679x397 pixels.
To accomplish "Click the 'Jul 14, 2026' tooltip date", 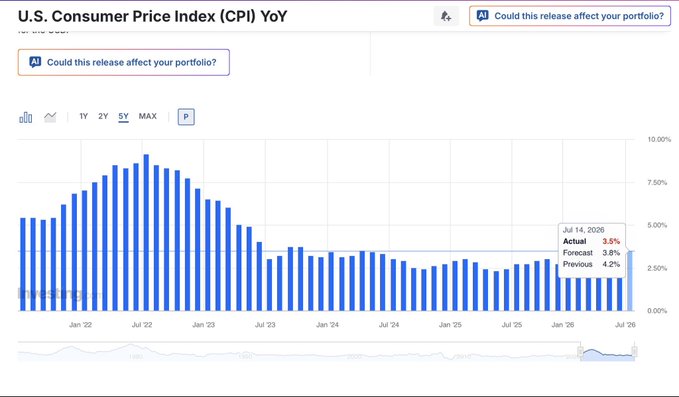I will (583, 230).
